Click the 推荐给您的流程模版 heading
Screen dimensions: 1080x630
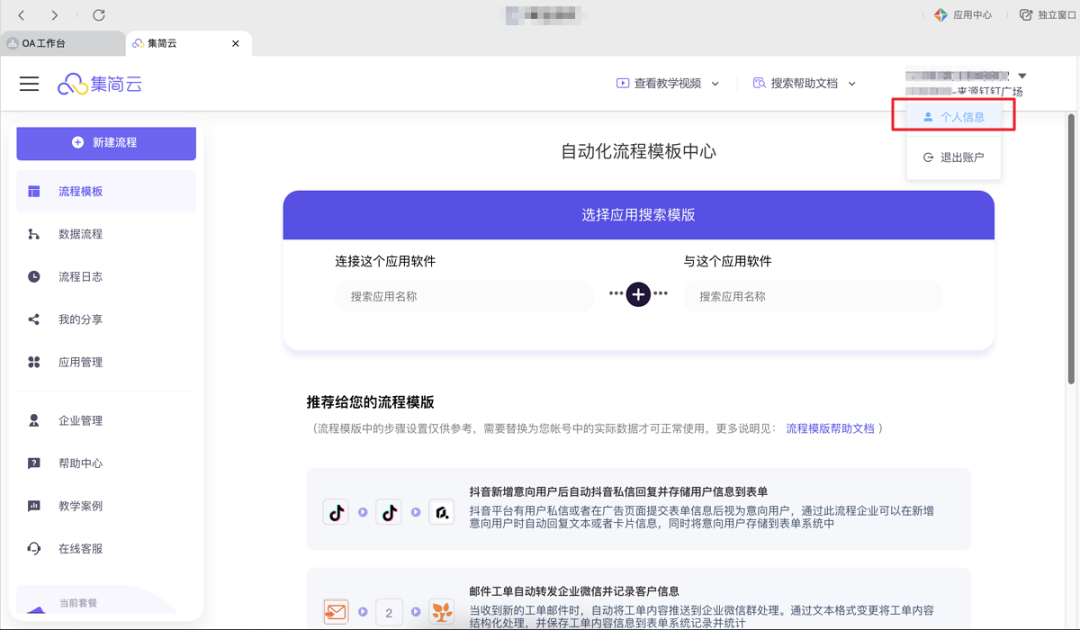pyautogui.click(x=371, y=402)
